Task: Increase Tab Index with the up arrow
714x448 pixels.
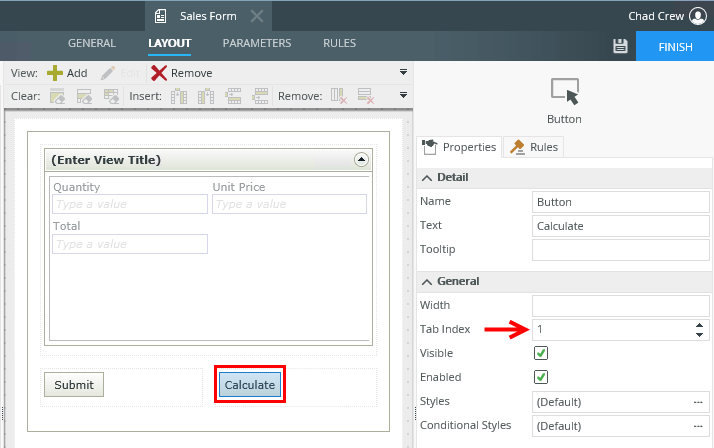Action: click(x=698, y=324)
